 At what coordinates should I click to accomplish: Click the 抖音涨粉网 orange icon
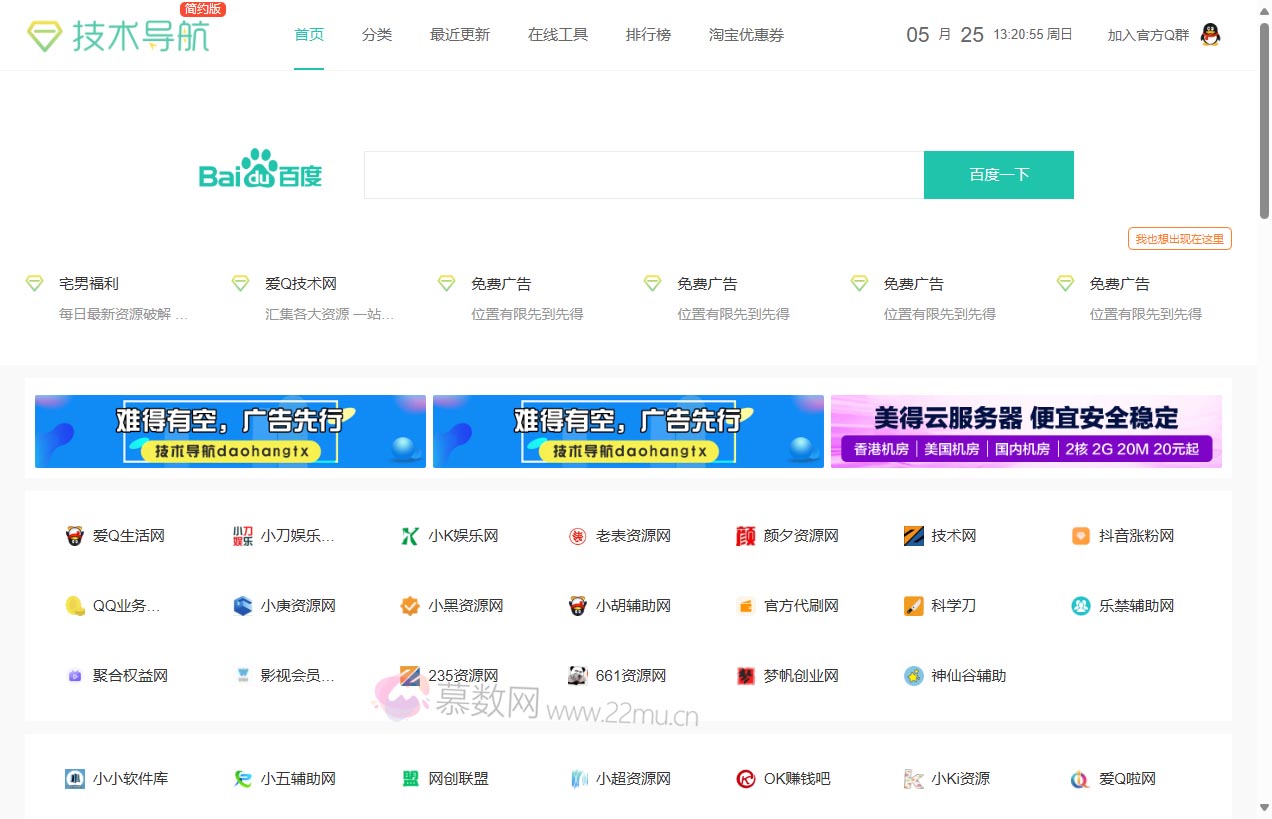point(1080,535)
